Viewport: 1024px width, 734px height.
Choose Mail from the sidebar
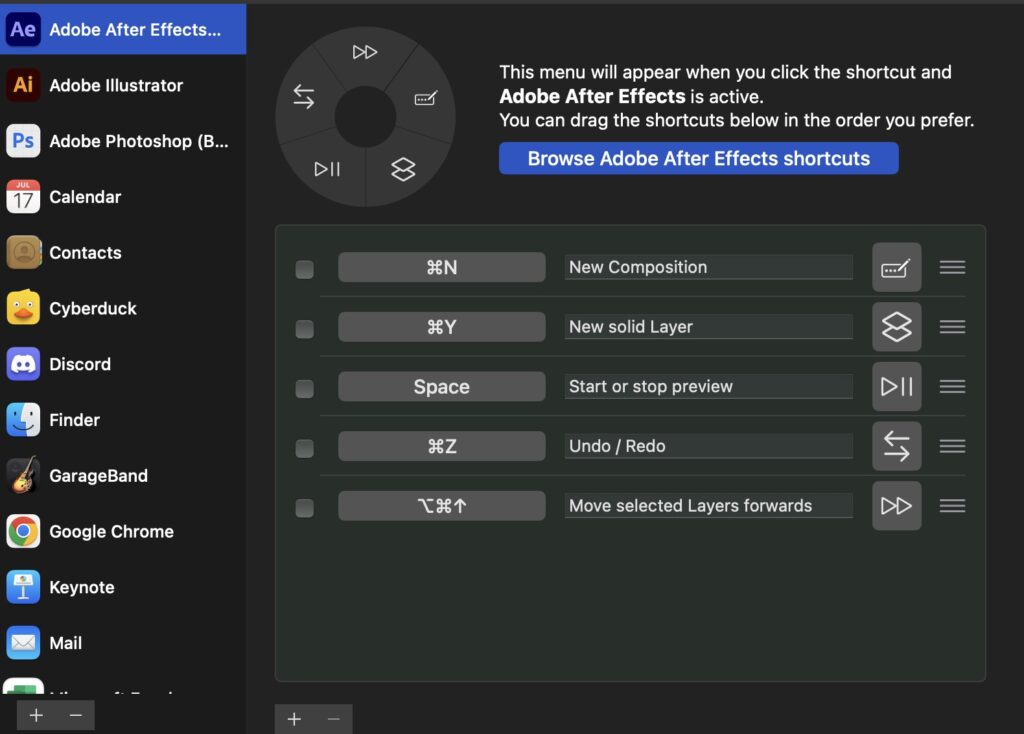tap(123, 643)
